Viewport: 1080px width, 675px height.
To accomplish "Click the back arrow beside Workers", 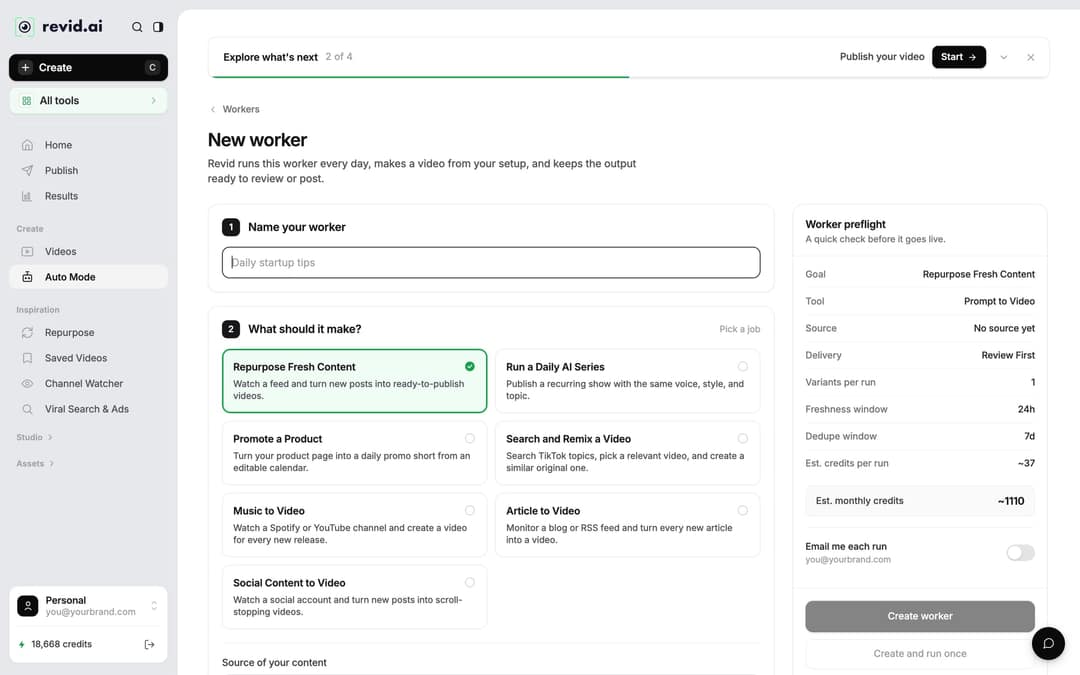I will (213, 110).
